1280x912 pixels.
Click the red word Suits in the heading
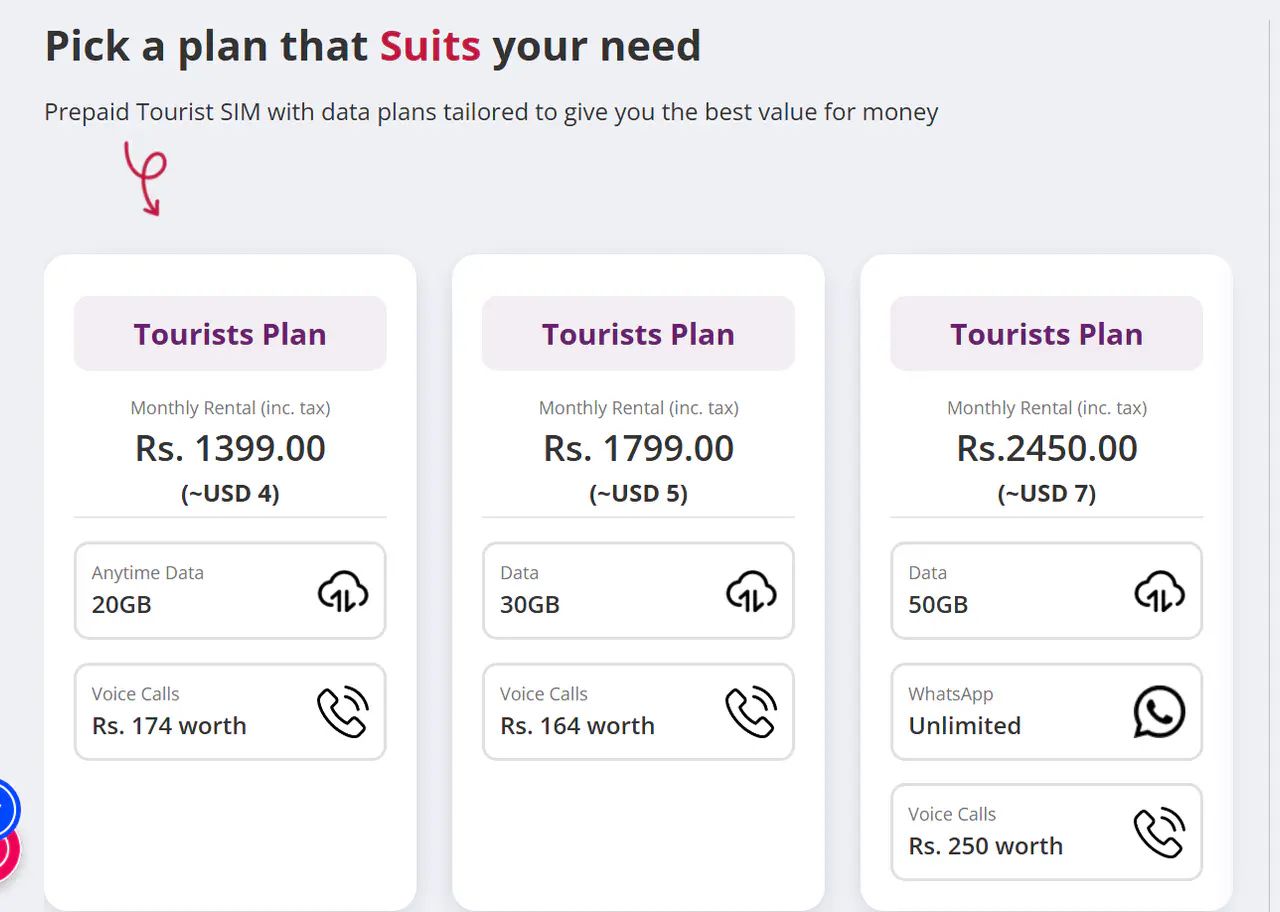tap(430, 46)
